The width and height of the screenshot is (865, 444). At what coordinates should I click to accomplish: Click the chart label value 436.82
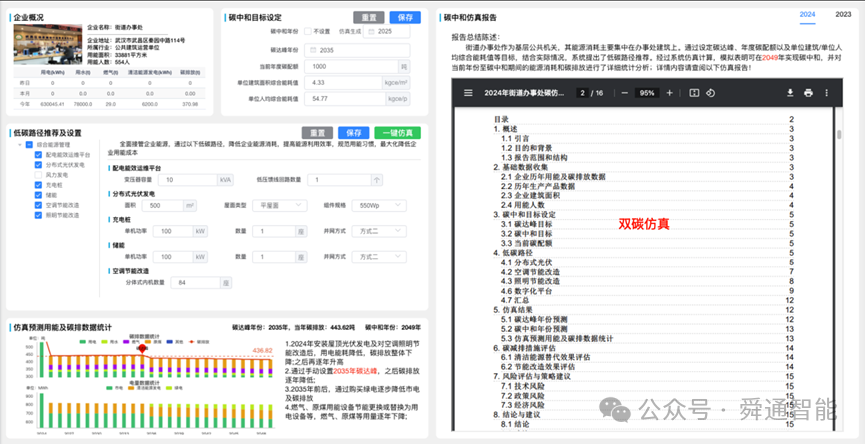point(263,350)
